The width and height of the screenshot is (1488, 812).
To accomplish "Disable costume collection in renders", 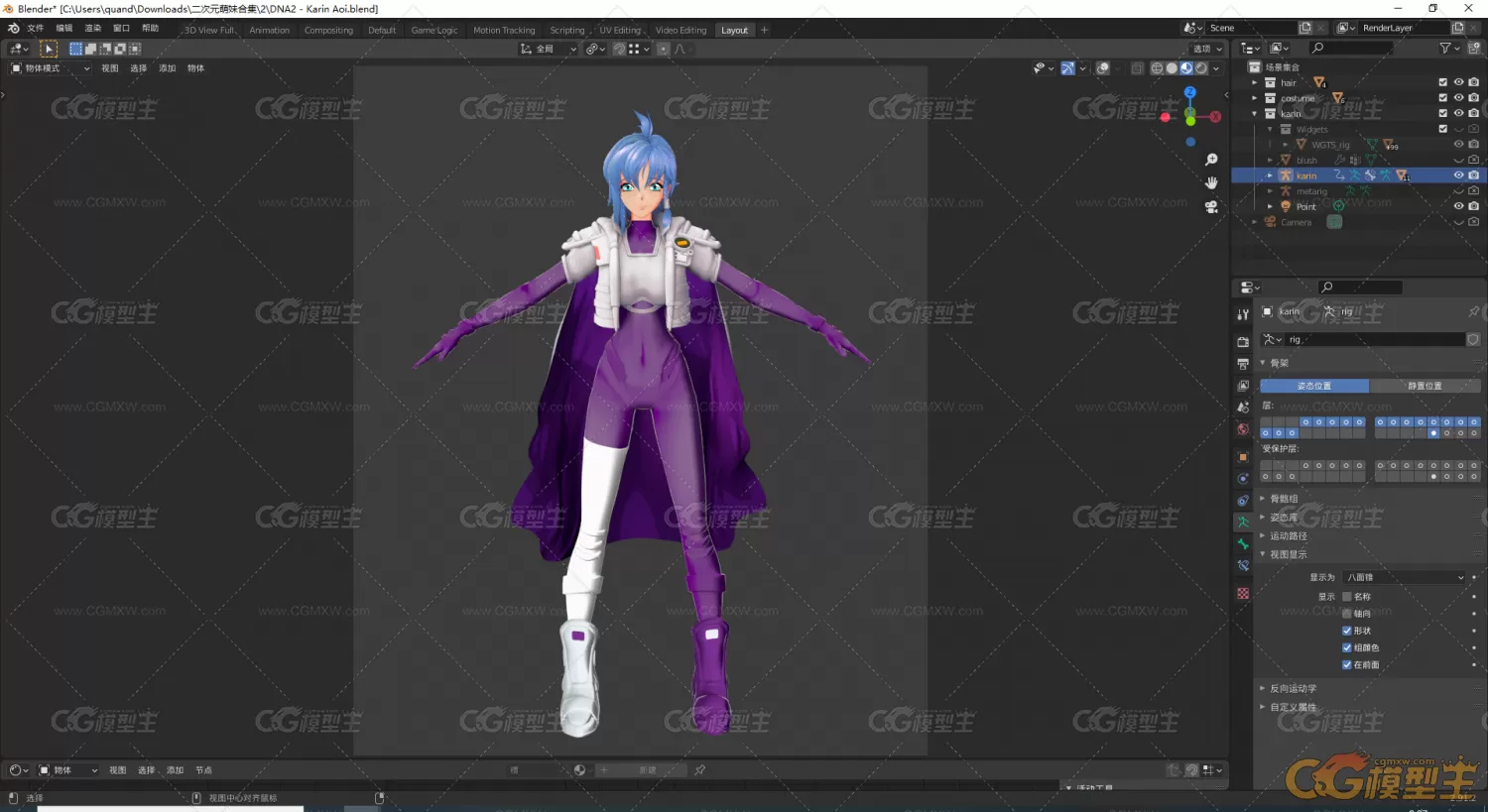I will [1474, 98].
